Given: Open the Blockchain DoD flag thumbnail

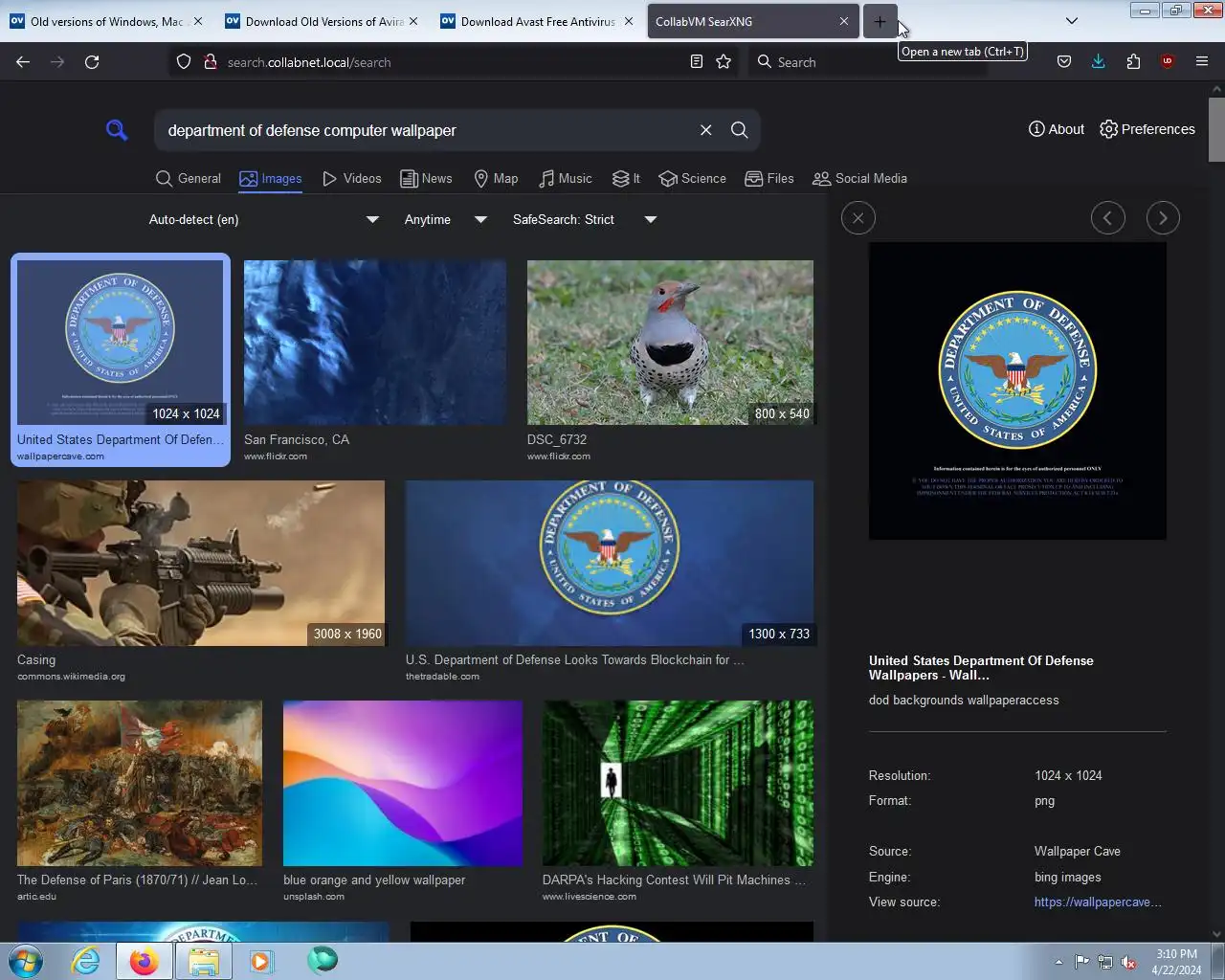Looking at the screenshot, I should tap(610, 563).
